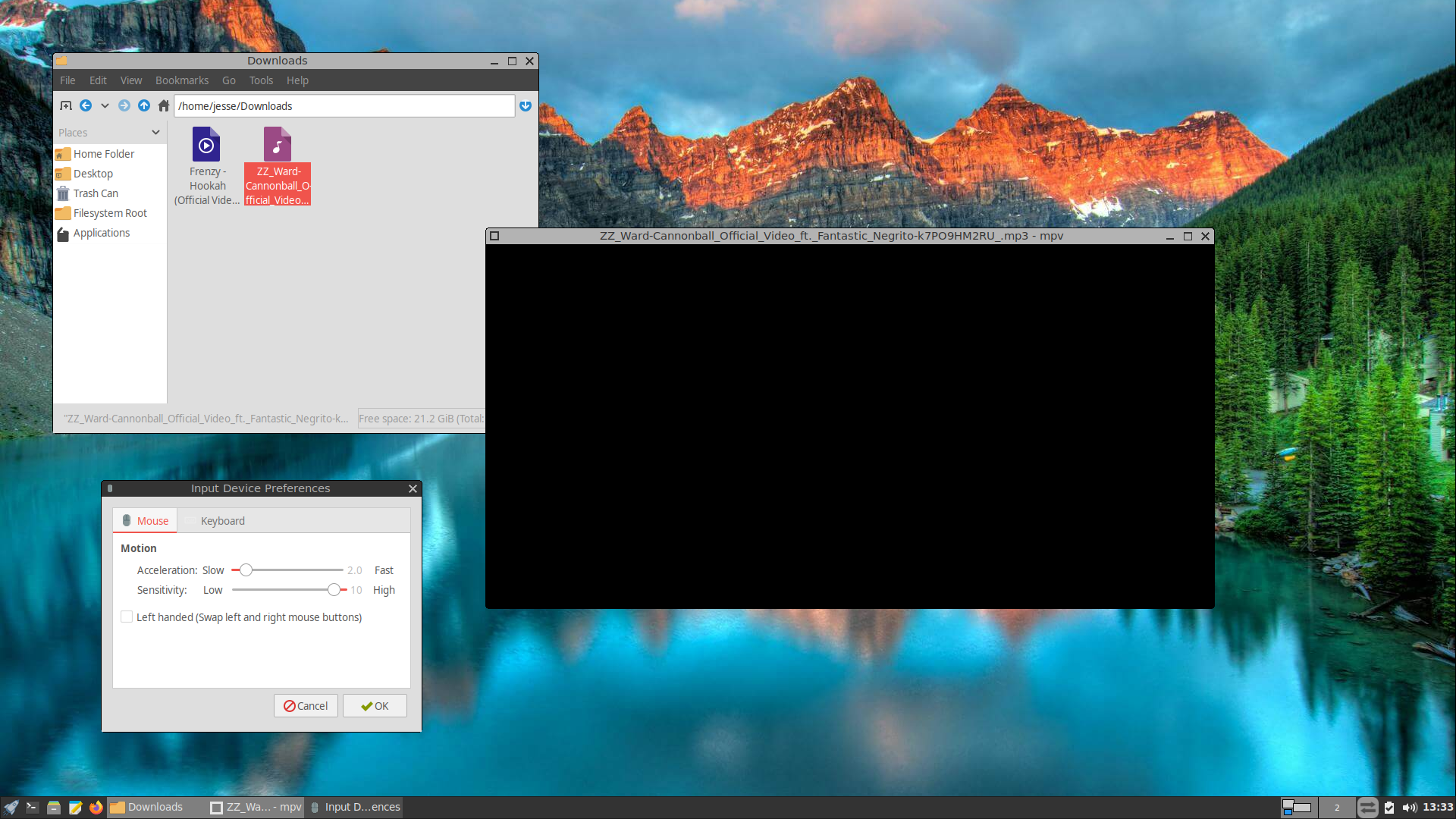Viewport: 1456px width, 819px height.
Task: Launch file manager from taskbar quicklaunch
Action: click(x=53, y=808)
